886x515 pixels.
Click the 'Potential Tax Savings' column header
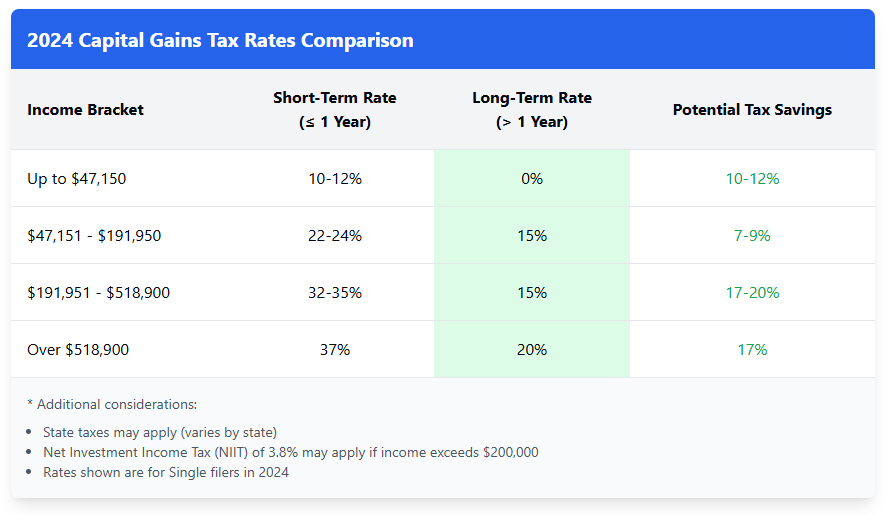752,110
